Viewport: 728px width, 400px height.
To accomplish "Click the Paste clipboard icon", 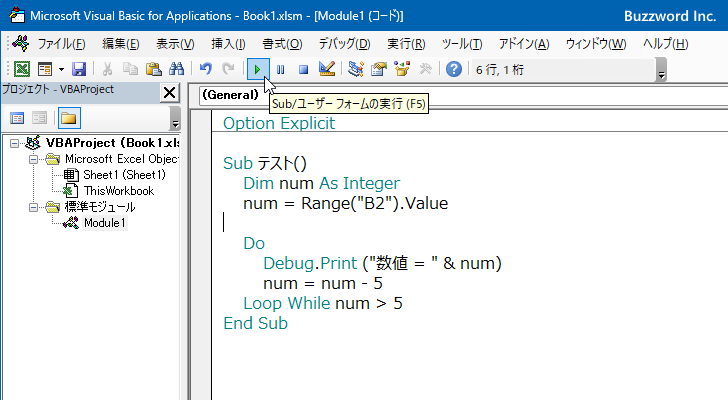I will pyautogui.click(x=153, y=69).
